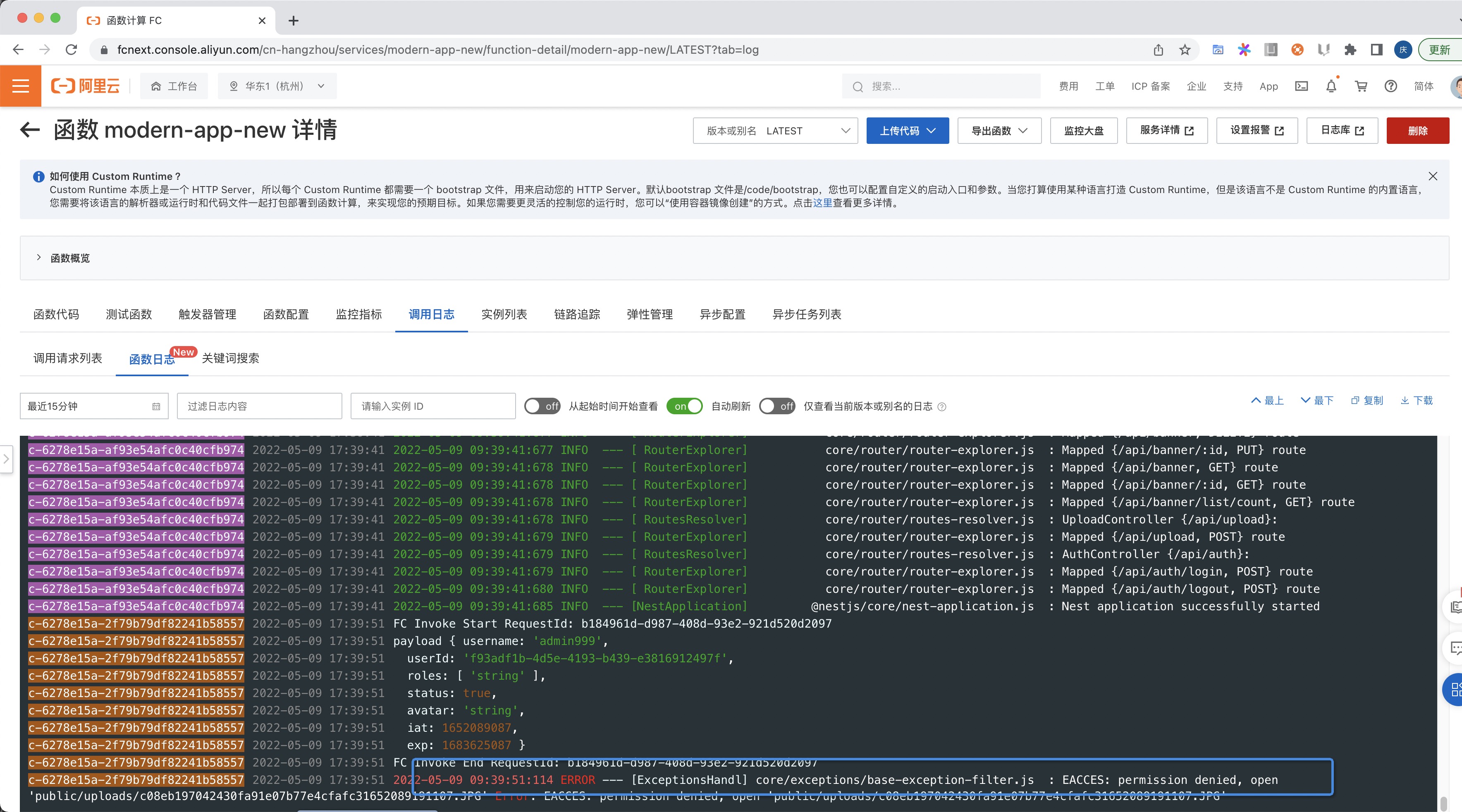Turn off the 自动刷新 toggle
The width and height of the screenshot is (1462, 812).
[x=684, y=406]
